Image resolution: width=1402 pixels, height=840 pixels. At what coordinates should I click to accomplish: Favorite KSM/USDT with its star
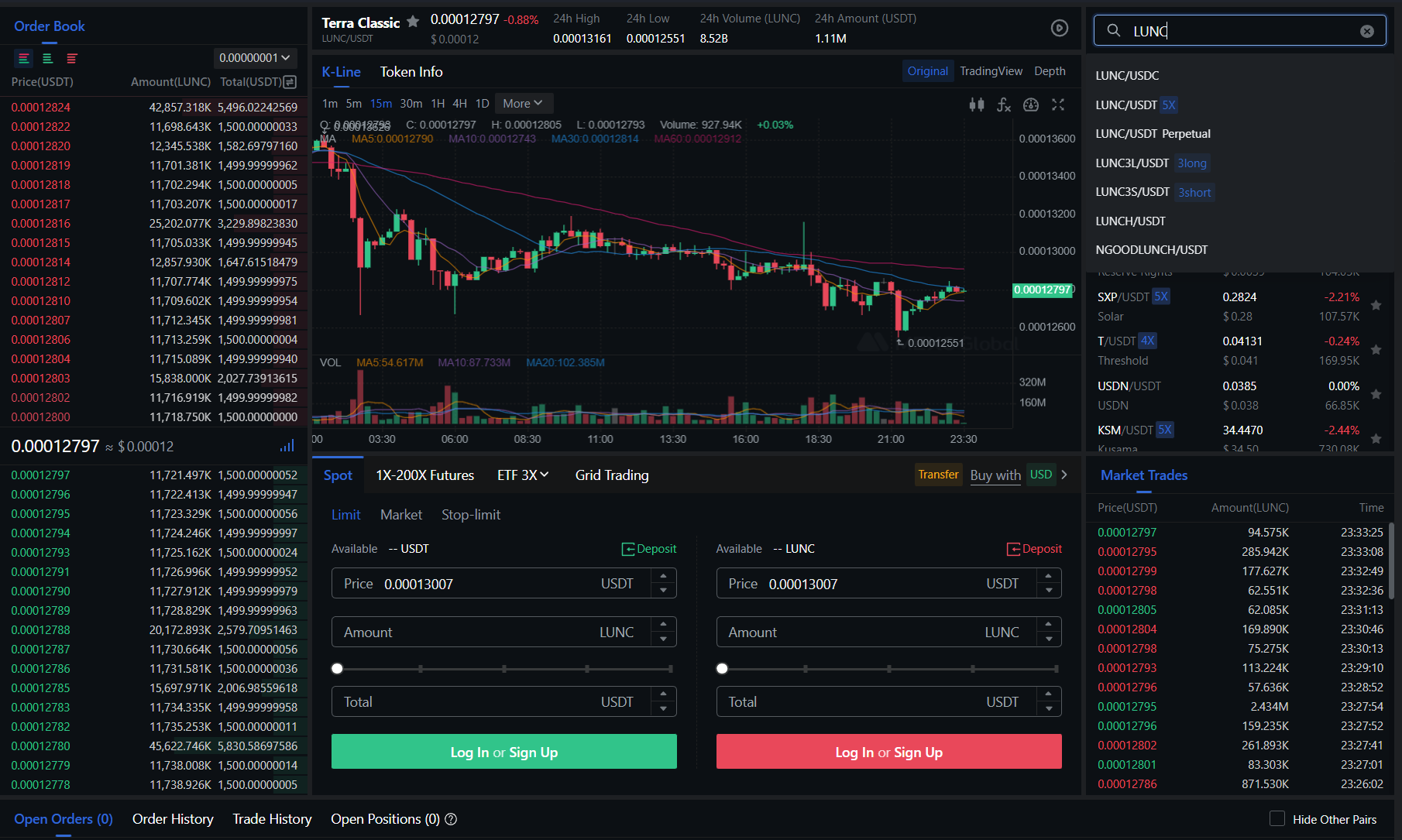click(x=1376, y=439)
